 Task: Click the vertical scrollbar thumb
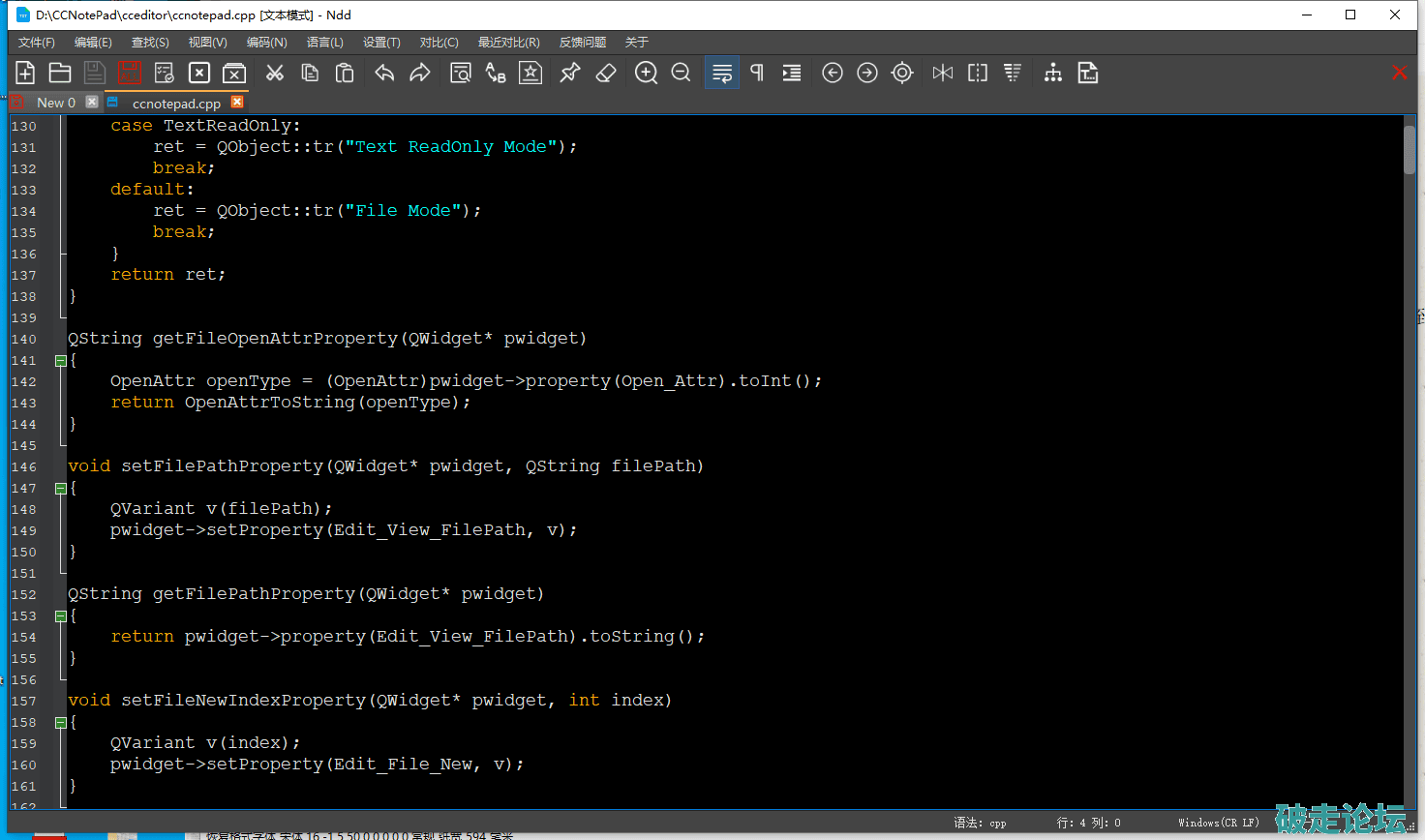(x=1410, y=150)
